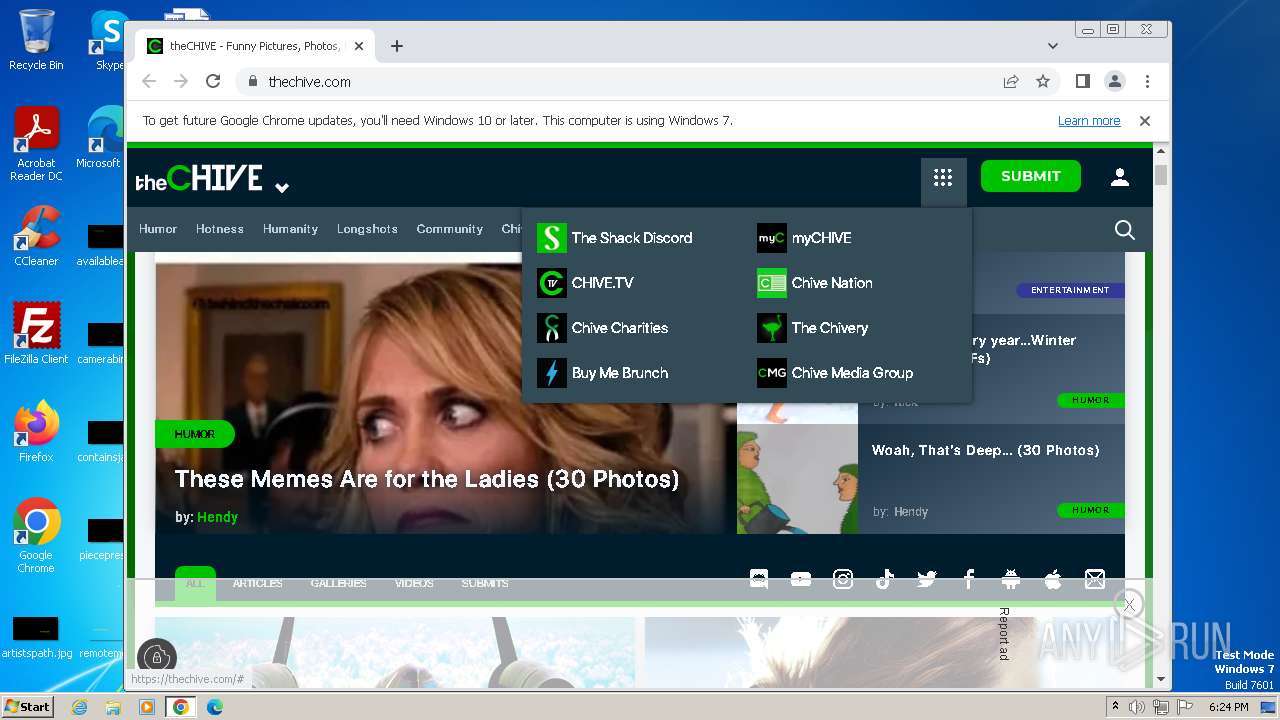1280x720 pixels.
Task: Expand the theCHIVE logo dropdown chevron
Action: pyautogui.click(x=282, y=187)
